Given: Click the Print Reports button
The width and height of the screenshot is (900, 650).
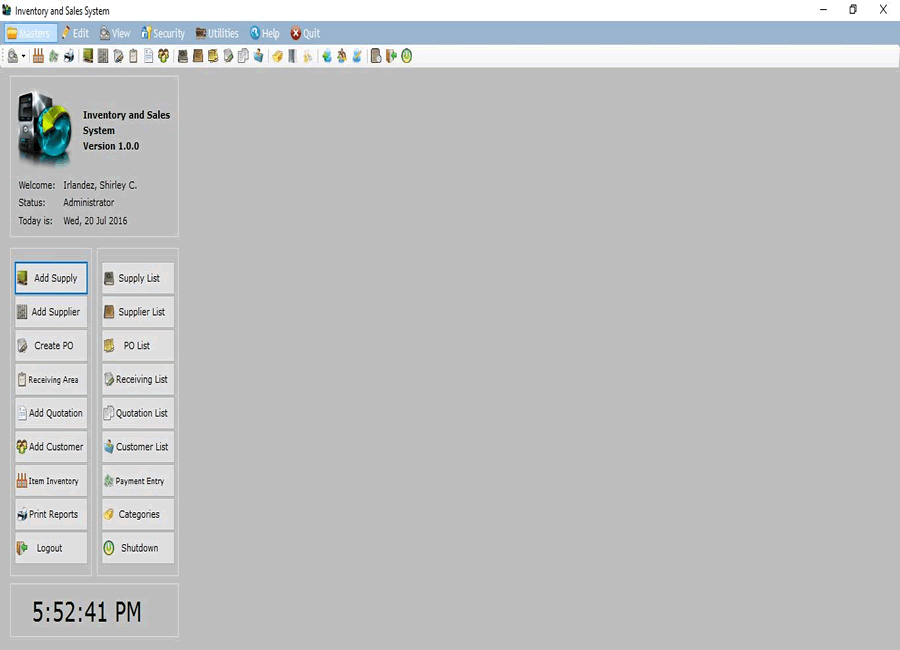Looking at the screenshot, I should [51, 515].
